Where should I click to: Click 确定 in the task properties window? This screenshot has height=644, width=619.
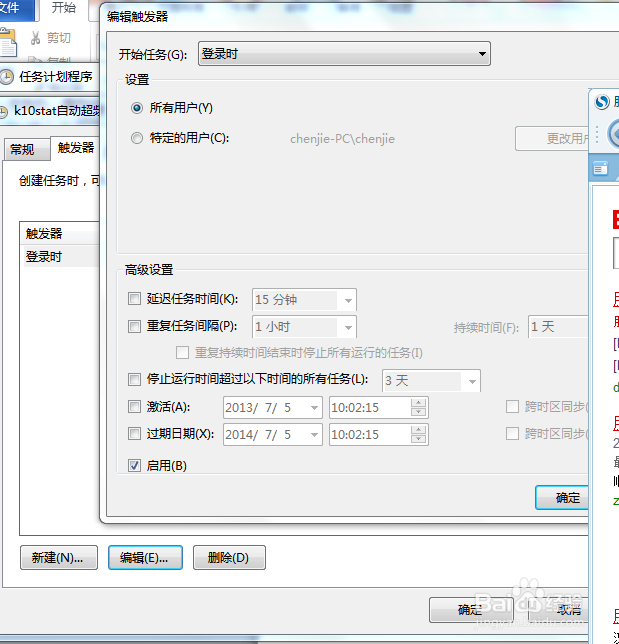coord(472,610)
